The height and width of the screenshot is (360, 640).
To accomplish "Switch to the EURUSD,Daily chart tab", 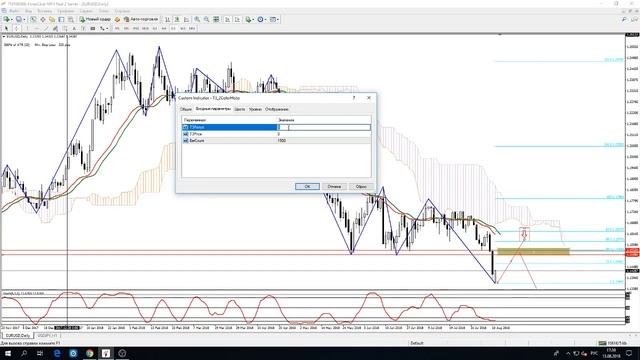I will 18,336.
